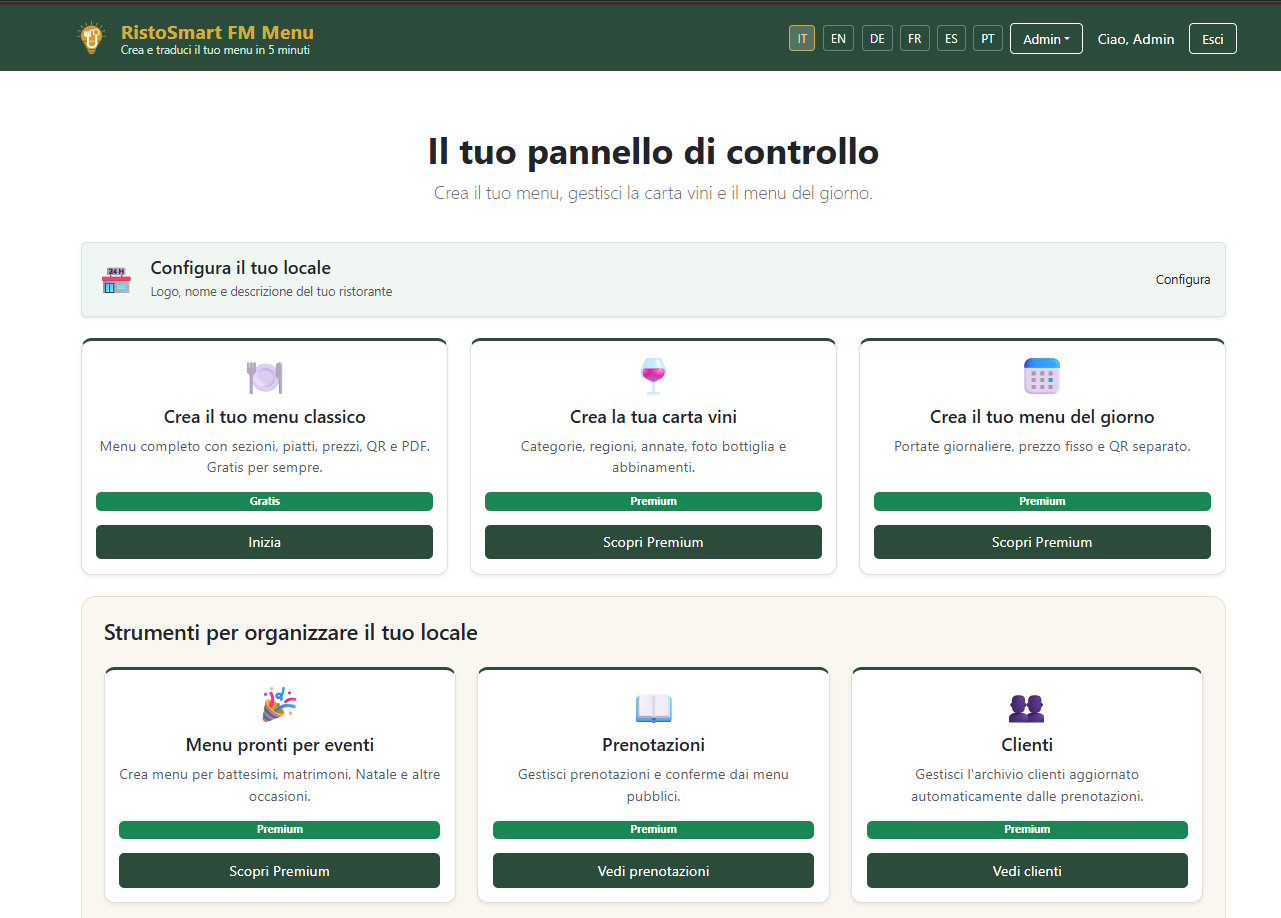This screenshot has height=918, width=1281.
Task: Click Scopri Premium under Menu pronti per eventi
Action: pos(279,870)
